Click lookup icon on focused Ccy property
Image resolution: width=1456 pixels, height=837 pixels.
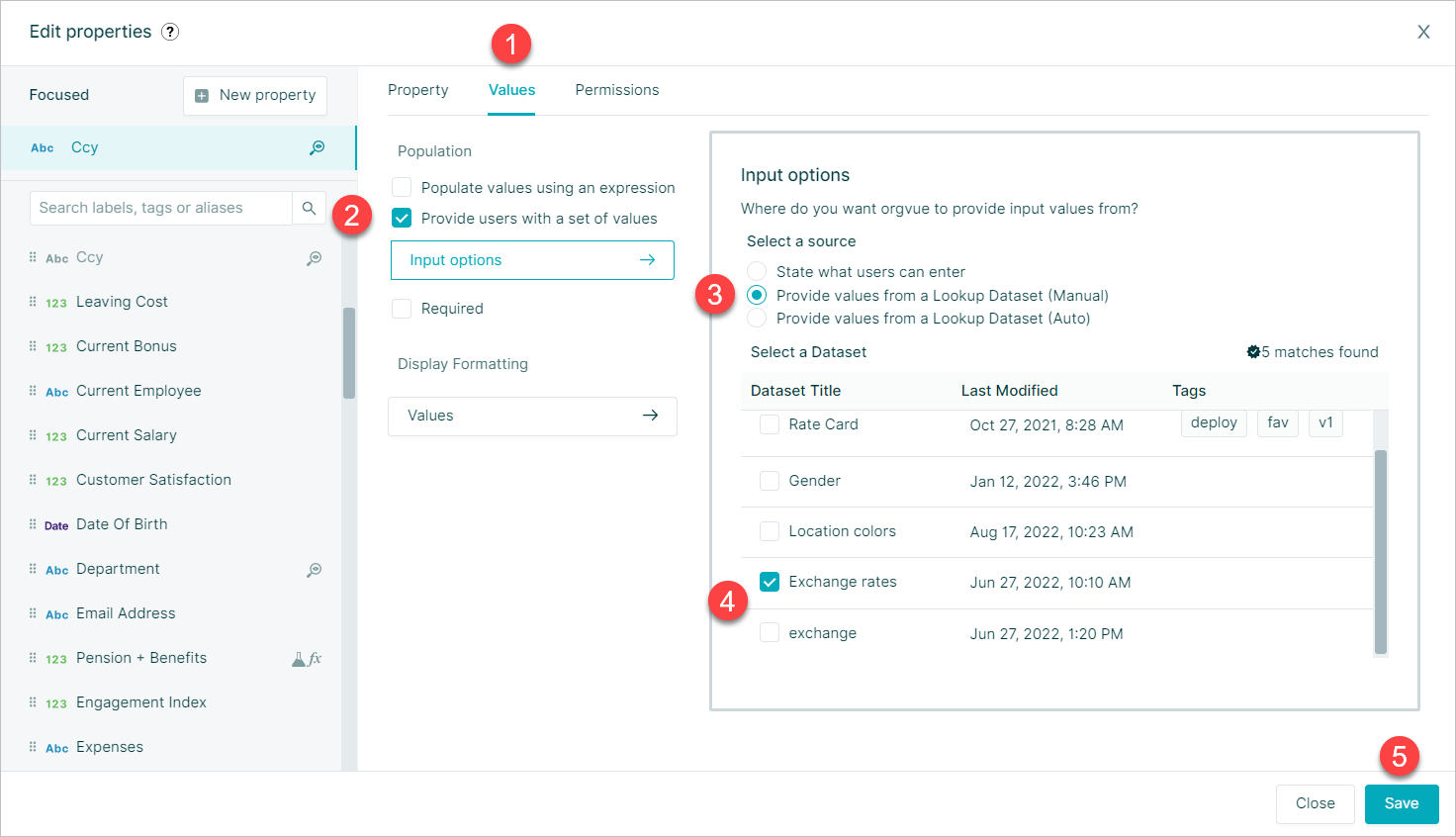[317, 147]
